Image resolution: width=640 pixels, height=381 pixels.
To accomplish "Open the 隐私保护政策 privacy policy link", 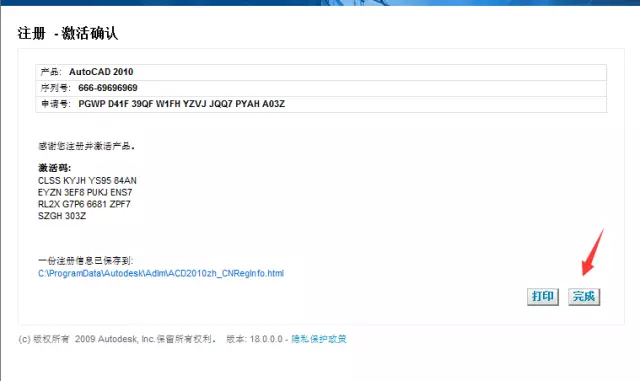I will pos(319,339).
